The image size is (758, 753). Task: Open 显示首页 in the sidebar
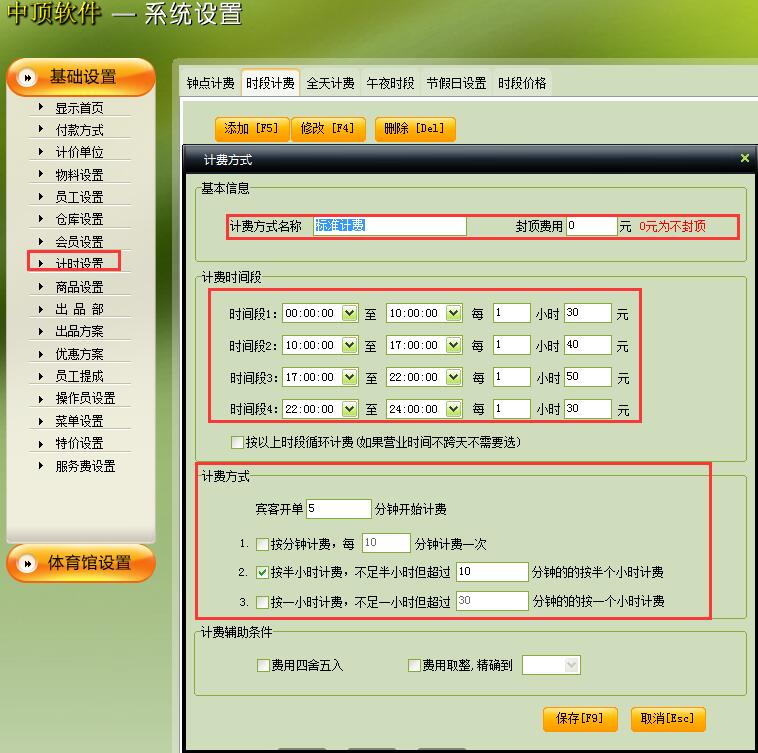[x=79, y=108]
